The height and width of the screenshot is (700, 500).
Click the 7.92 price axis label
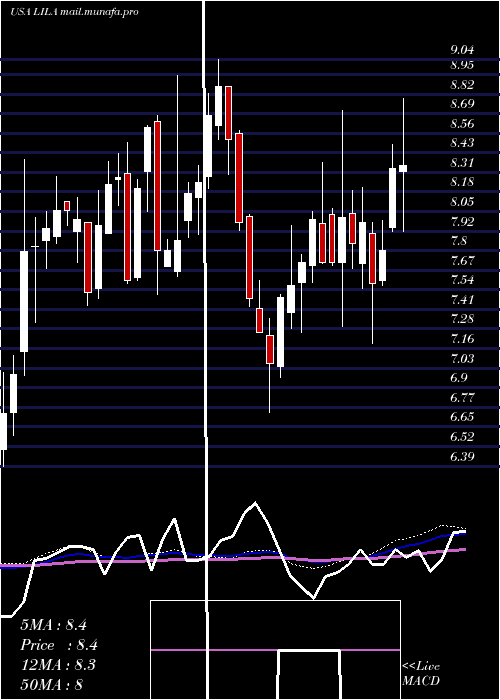pyautogui.click(x=462, y=221)
